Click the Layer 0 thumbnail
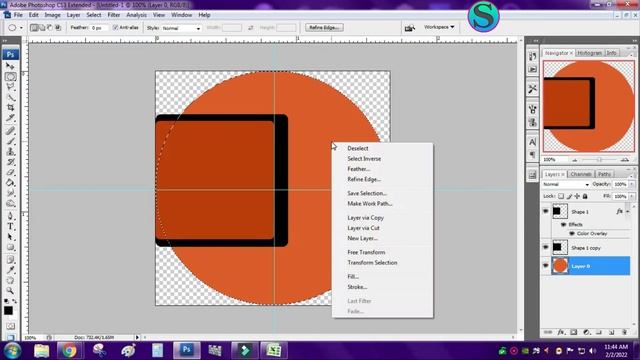The height and width of the screenshot is (360, 640). pos(560,266)
